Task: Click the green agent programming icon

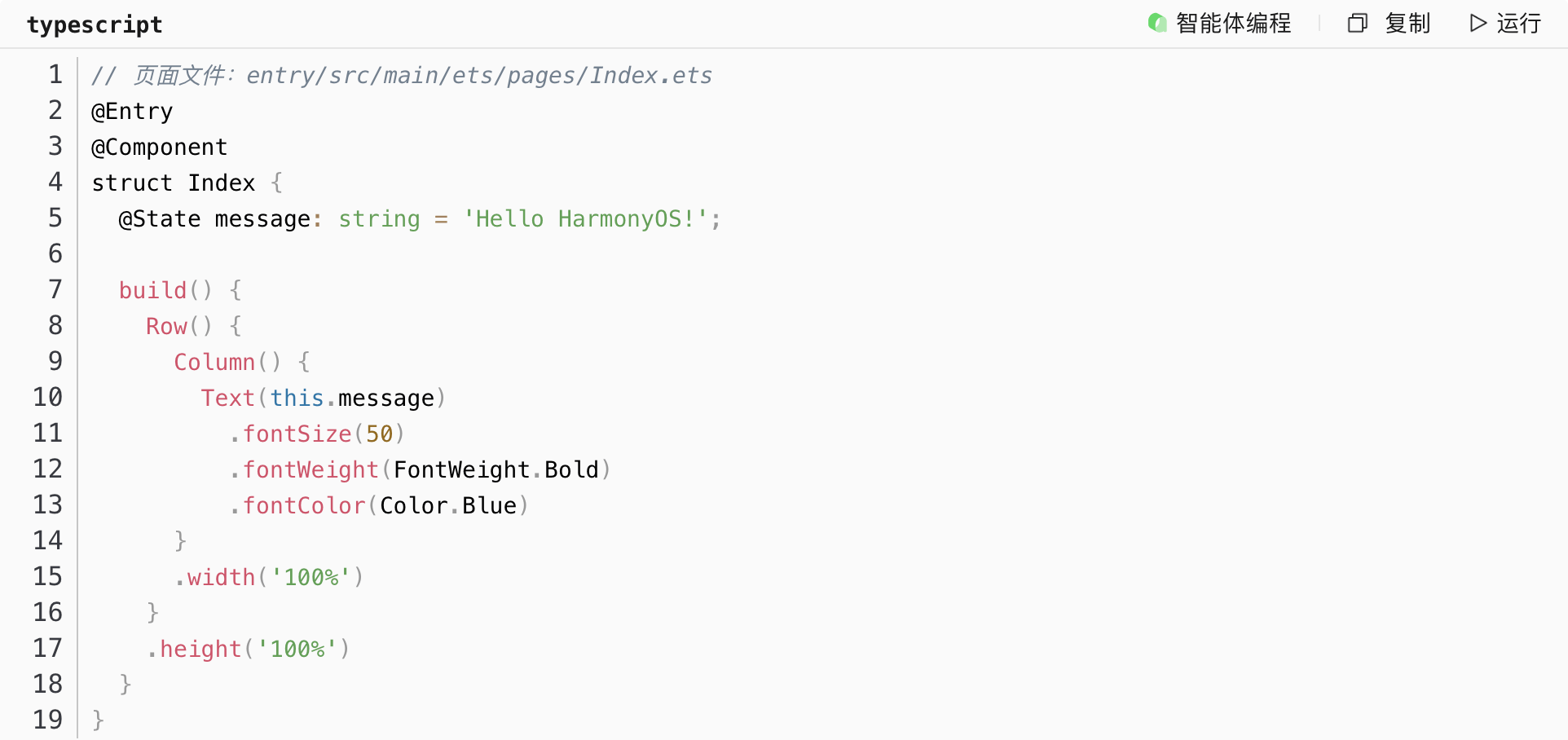Action: click(1157, 23)
